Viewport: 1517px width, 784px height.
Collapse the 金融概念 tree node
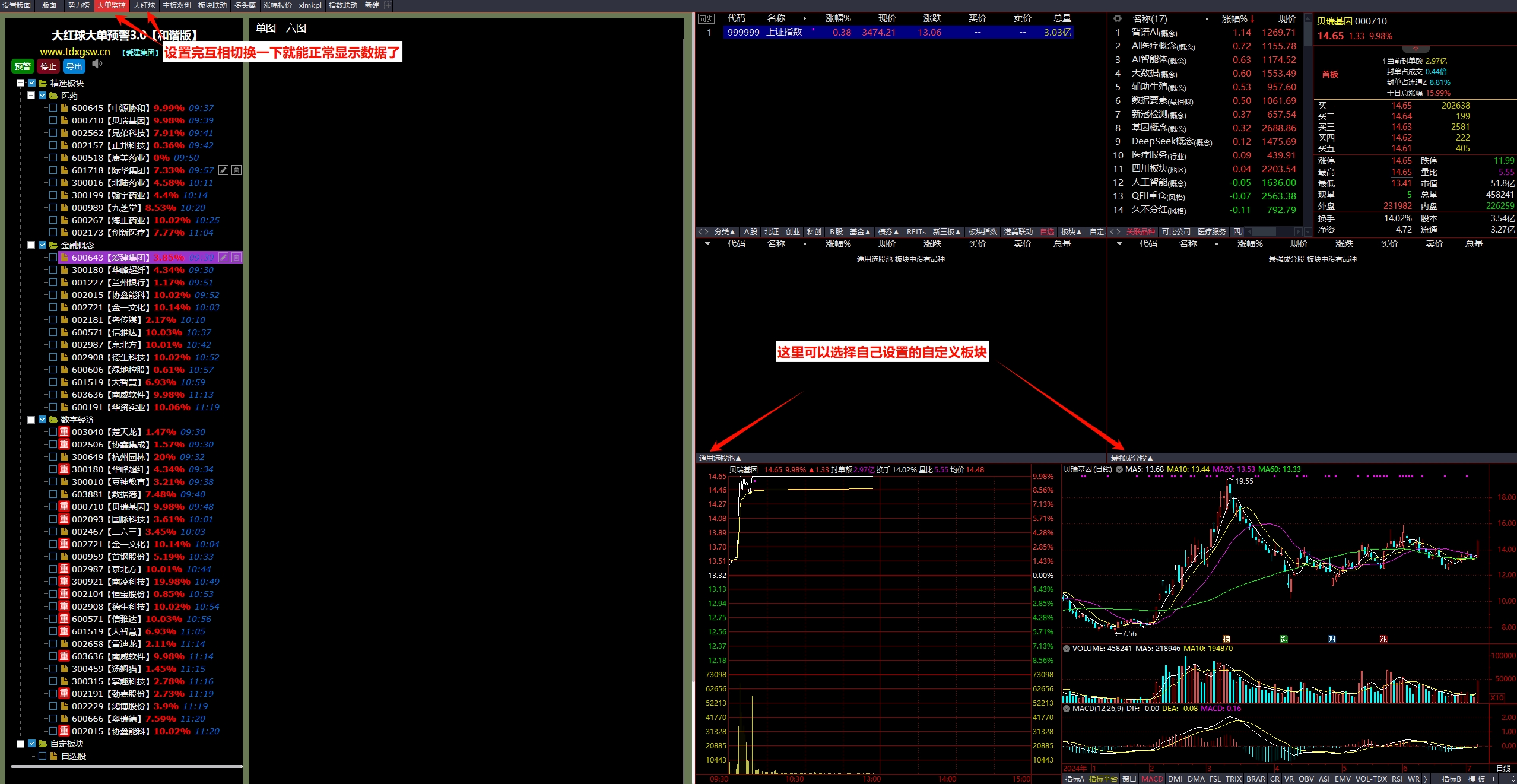coord(31,245)
